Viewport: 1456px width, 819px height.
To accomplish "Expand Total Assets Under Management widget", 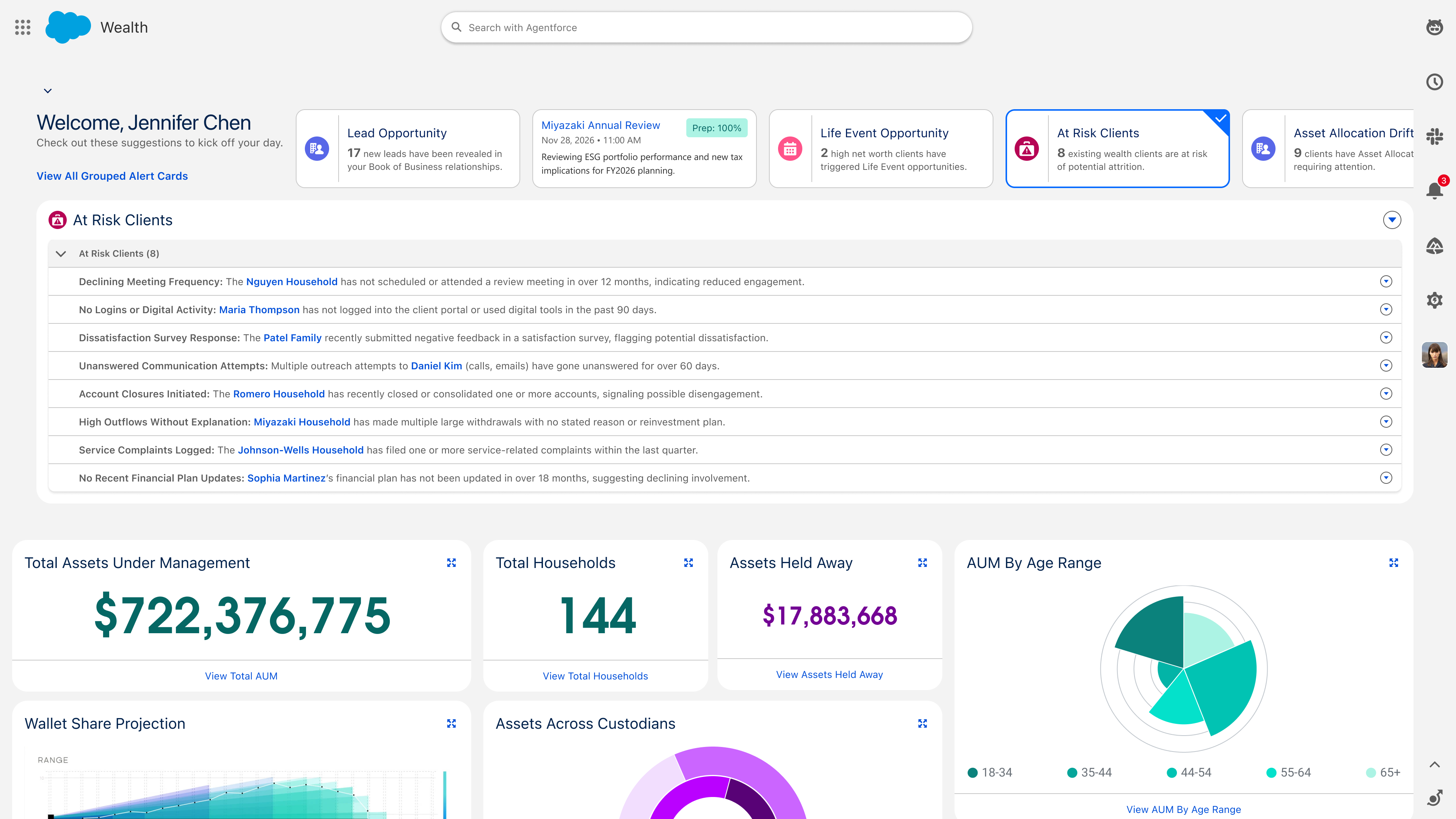I will pyautogui.click(x=452, y=563).
